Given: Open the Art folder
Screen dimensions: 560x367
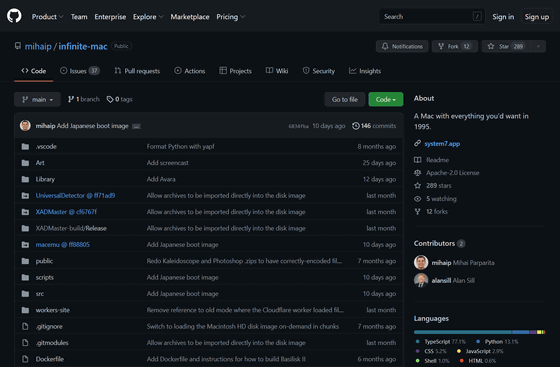Looking at the screenshot, I should click(40, 163).
